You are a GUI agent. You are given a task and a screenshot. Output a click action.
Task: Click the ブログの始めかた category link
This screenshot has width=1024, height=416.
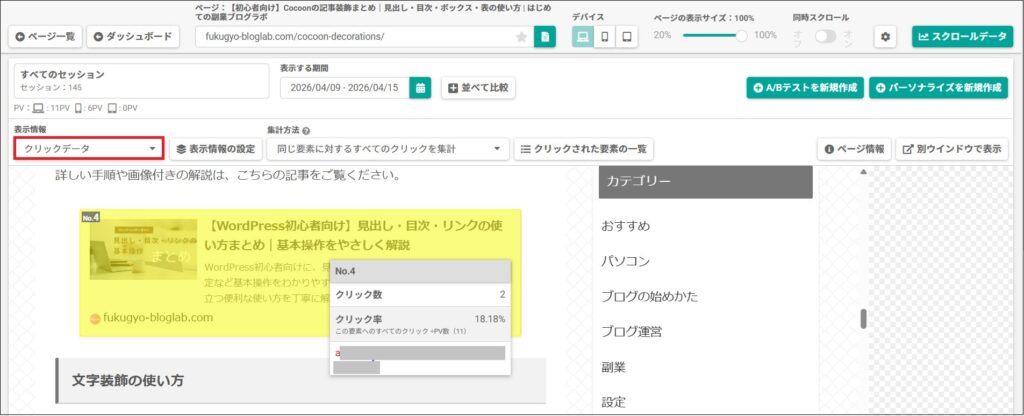pos(650,296)
